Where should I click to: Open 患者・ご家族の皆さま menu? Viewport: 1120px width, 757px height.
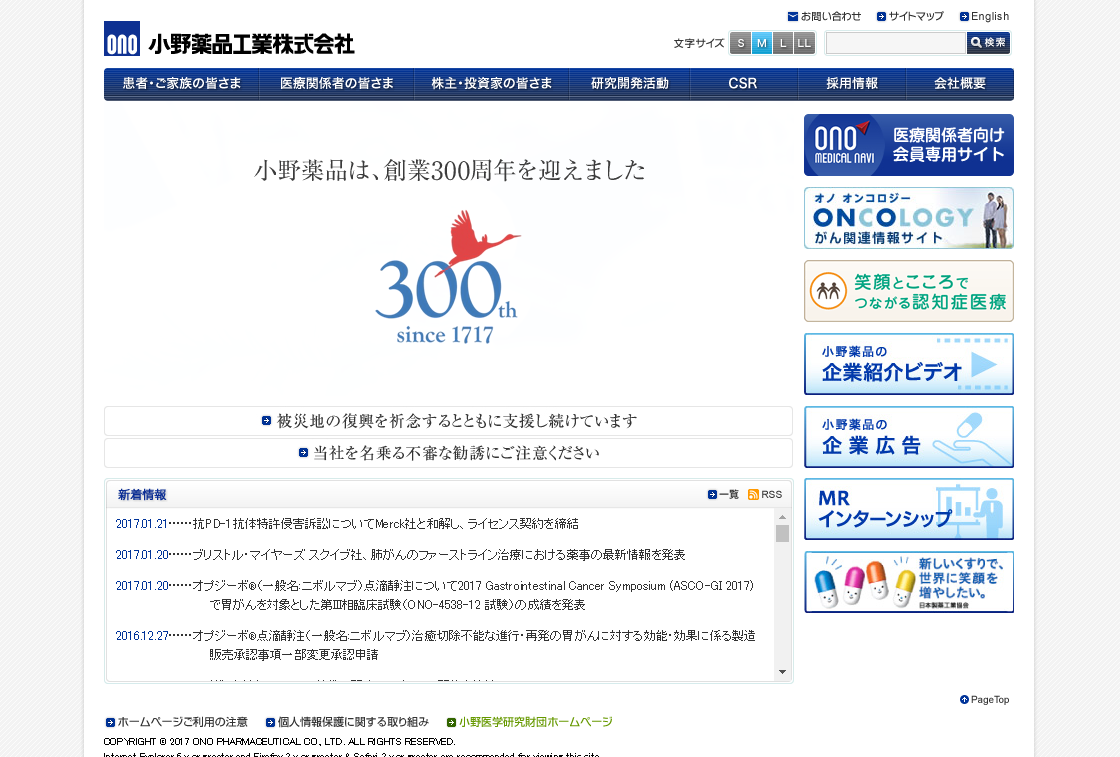click(x=181, y=84)
